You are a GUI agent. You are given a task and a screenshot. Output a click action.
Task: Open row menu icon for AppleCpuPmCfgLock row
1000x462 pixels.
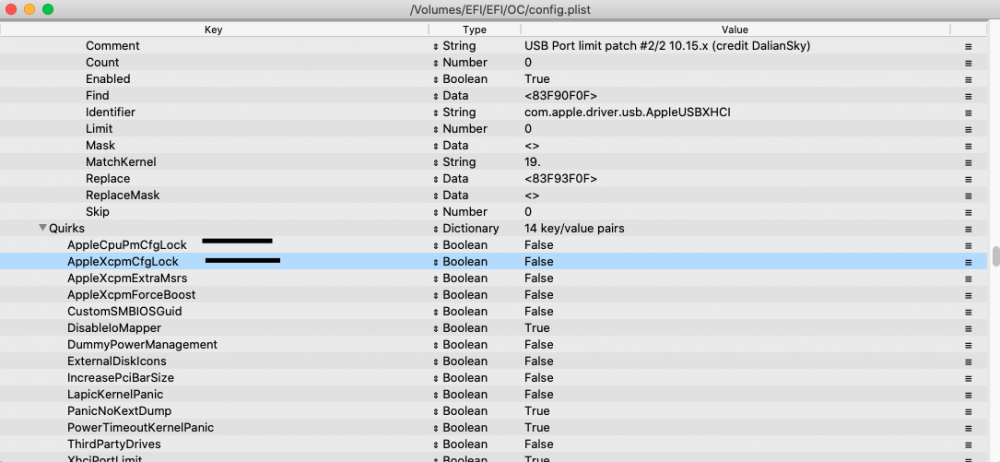pos(968,246)
